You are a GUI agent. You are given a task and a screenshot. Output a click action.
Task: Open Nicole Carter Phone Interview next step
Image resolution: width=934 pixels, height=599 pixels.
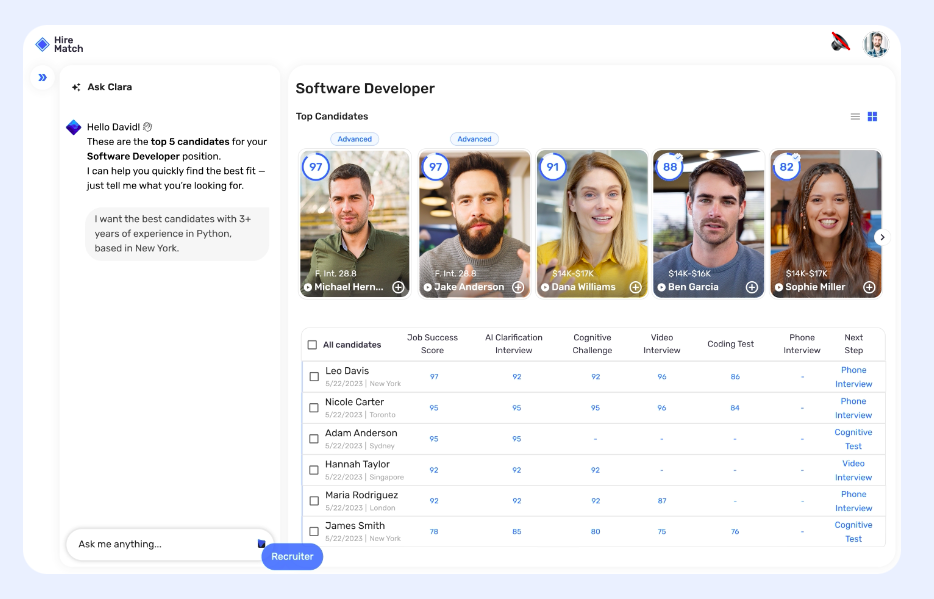pos(853,408)
